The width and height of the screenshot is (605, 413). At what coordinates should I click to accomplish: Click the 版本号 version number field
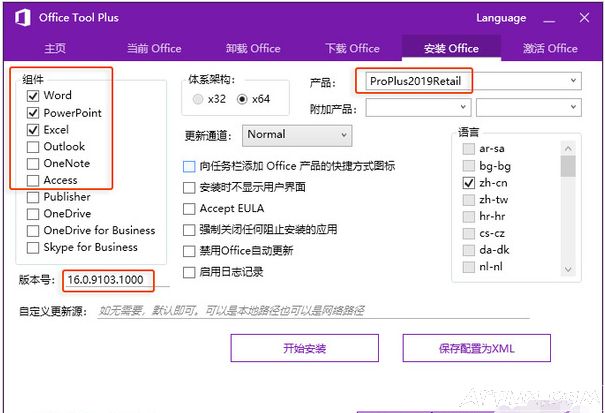116,280
